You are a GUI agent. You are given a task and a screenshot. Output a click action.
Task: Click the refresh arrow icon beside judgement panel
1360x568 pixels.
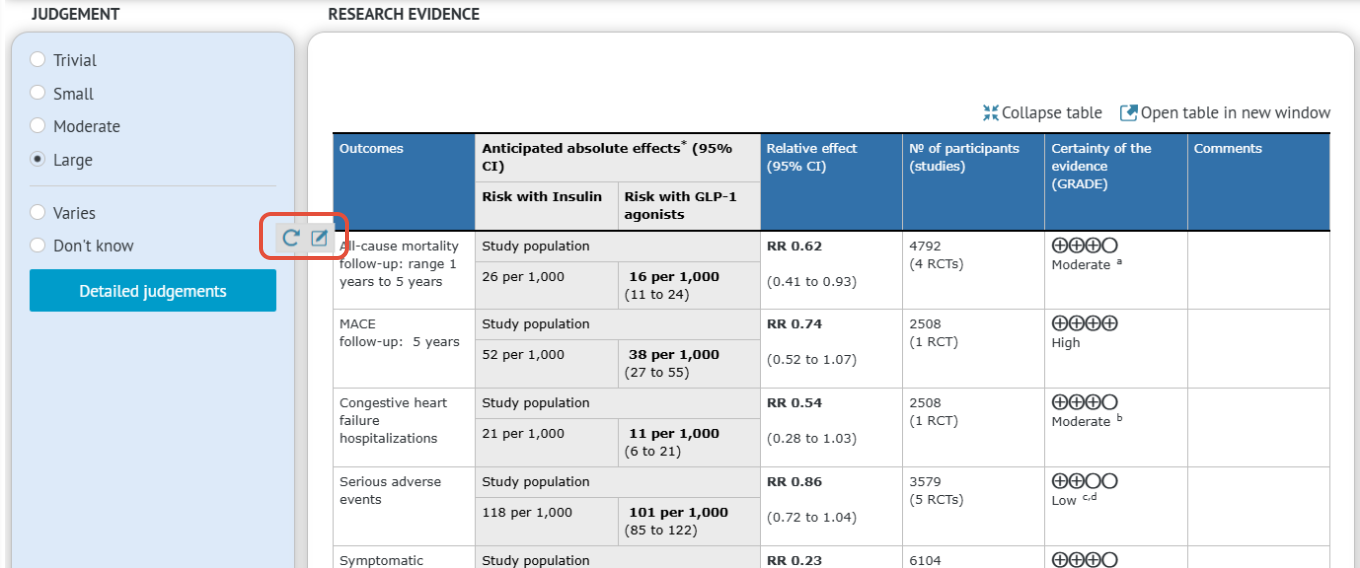coord(290,238)
